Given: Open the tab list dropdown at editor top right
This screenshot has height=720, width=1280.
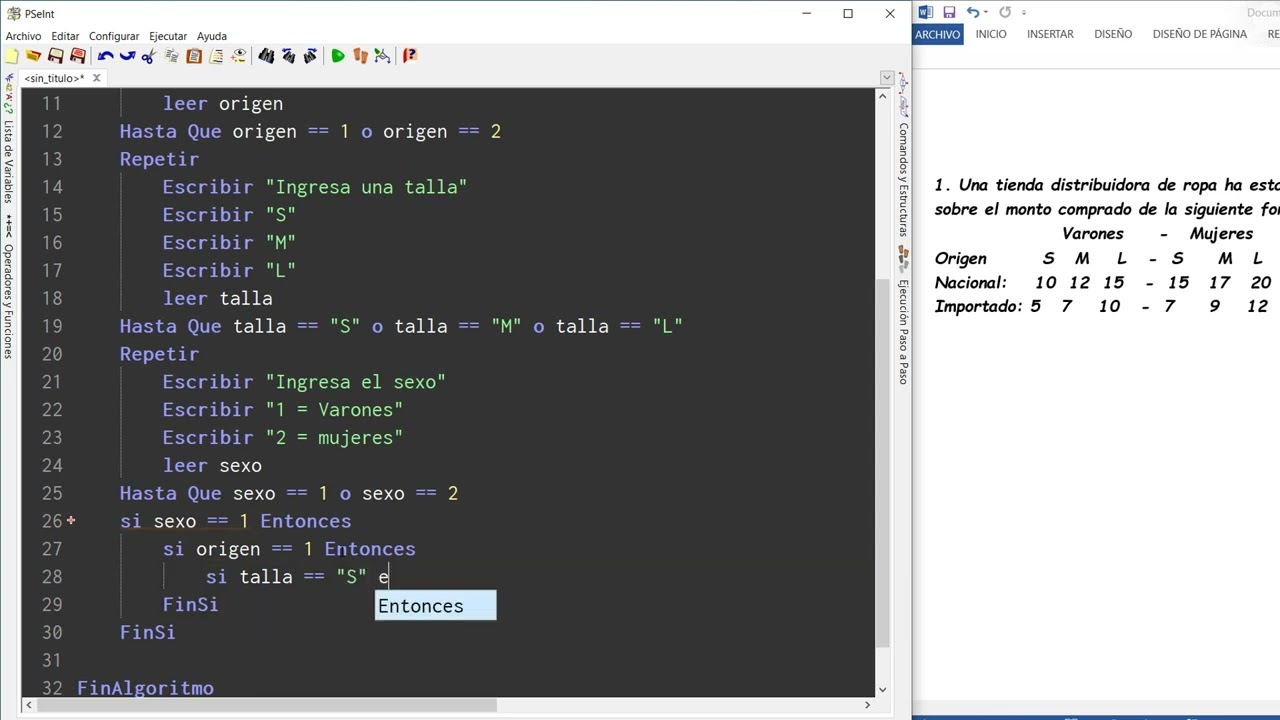Looking at the screenshot, I should 886,78.
